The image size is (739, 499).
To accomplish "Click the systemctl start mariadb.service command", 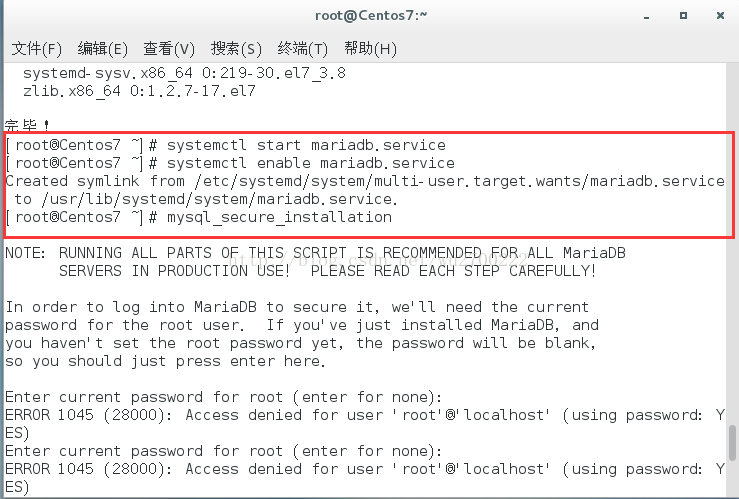I will (306, 145).
